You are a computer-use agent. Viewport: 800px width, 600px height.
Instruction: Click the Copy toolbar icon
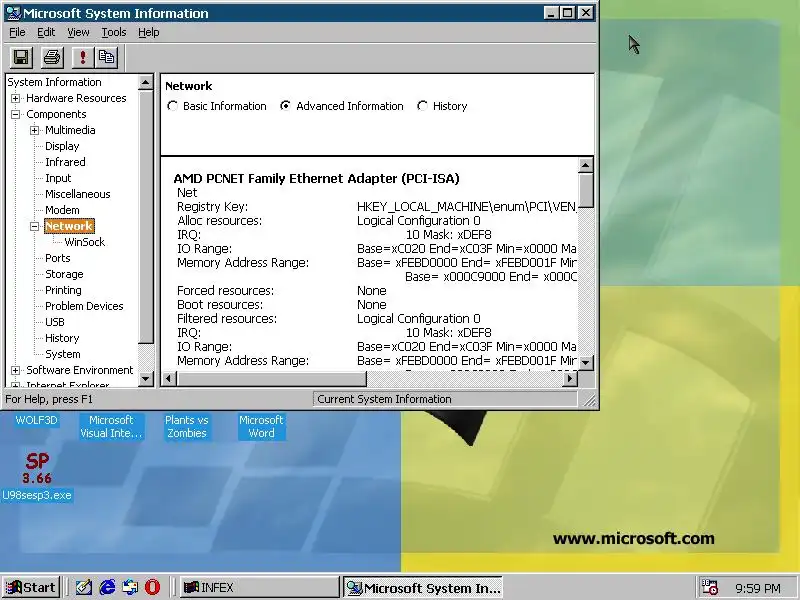point(106,57)
